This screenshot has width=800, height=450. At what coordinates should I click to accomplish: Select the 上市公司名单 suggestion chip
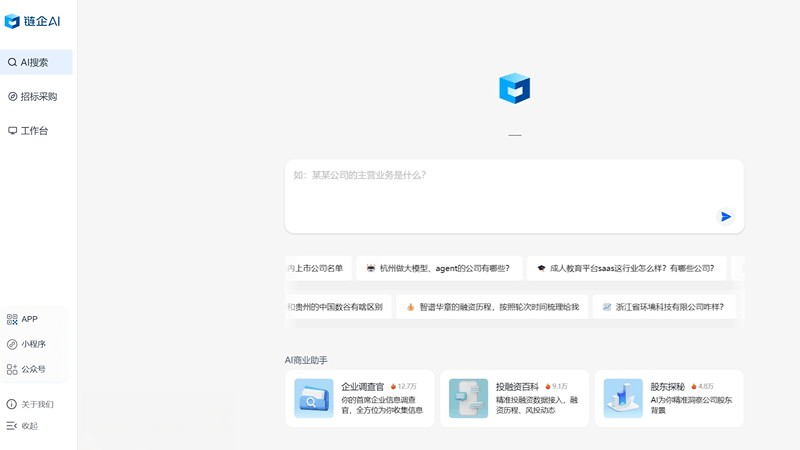316,268
